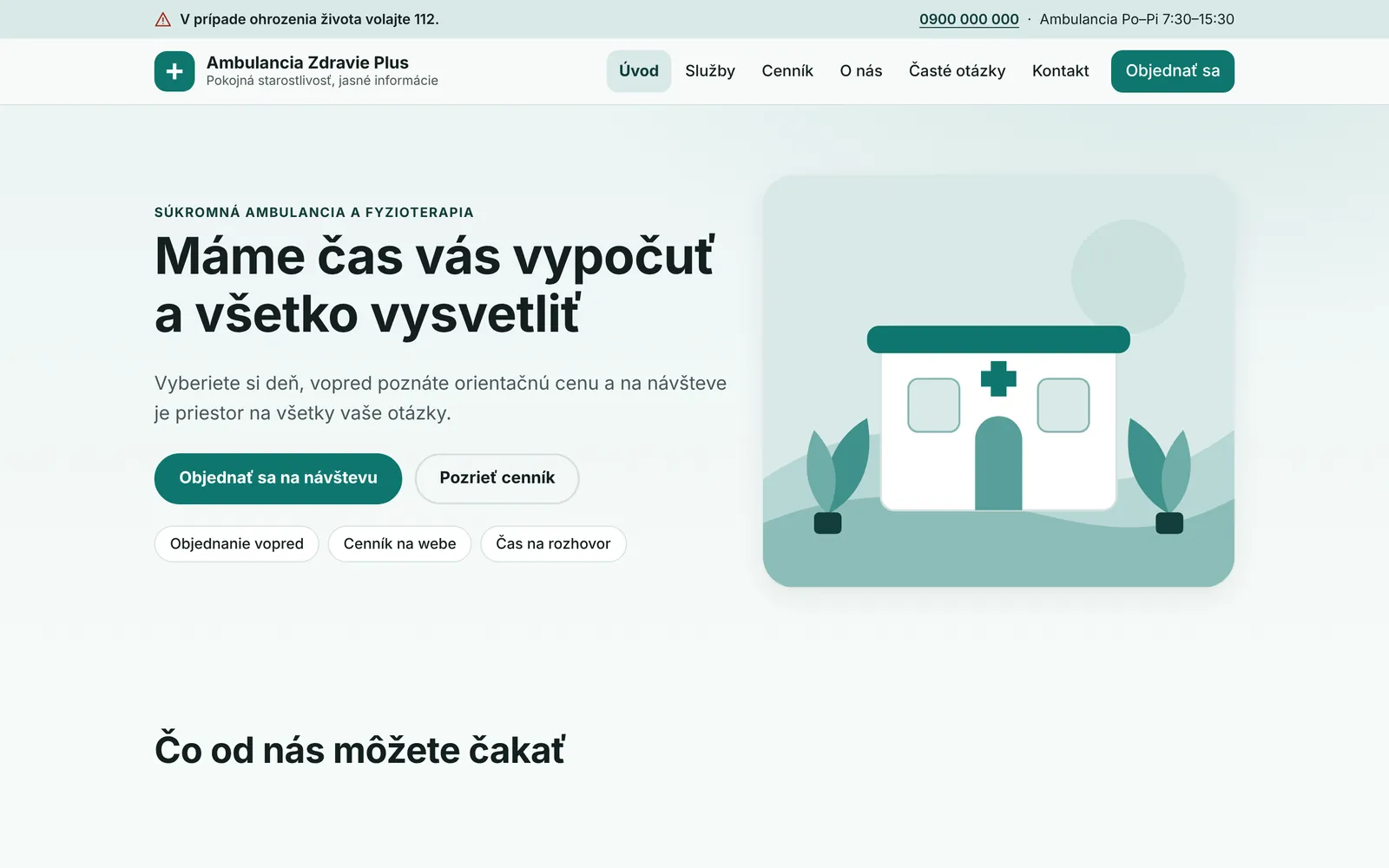Click the Máme čas vás vypočuť headline

(435, 285)
